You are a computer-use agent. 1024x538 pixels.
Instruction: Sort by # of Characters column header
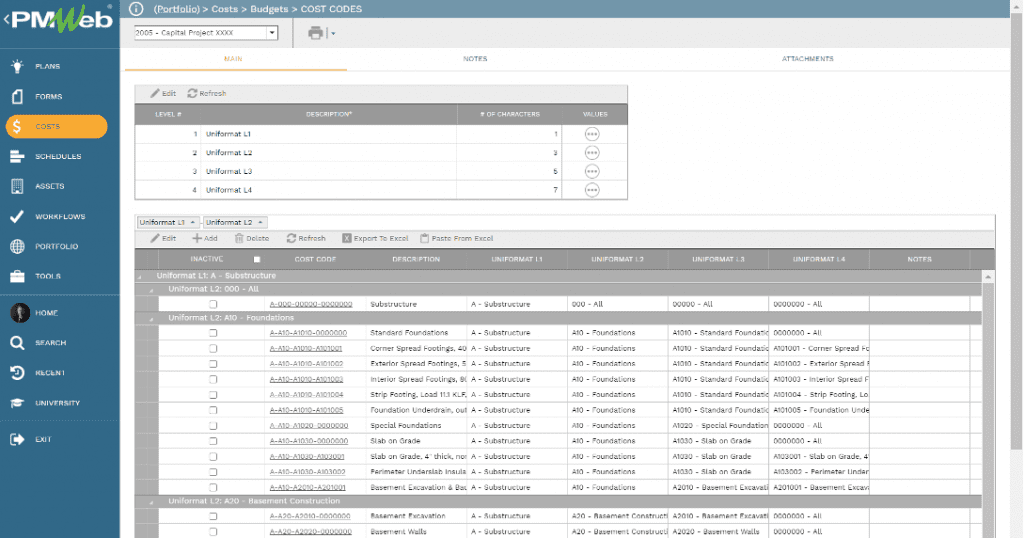coord(509,114)
